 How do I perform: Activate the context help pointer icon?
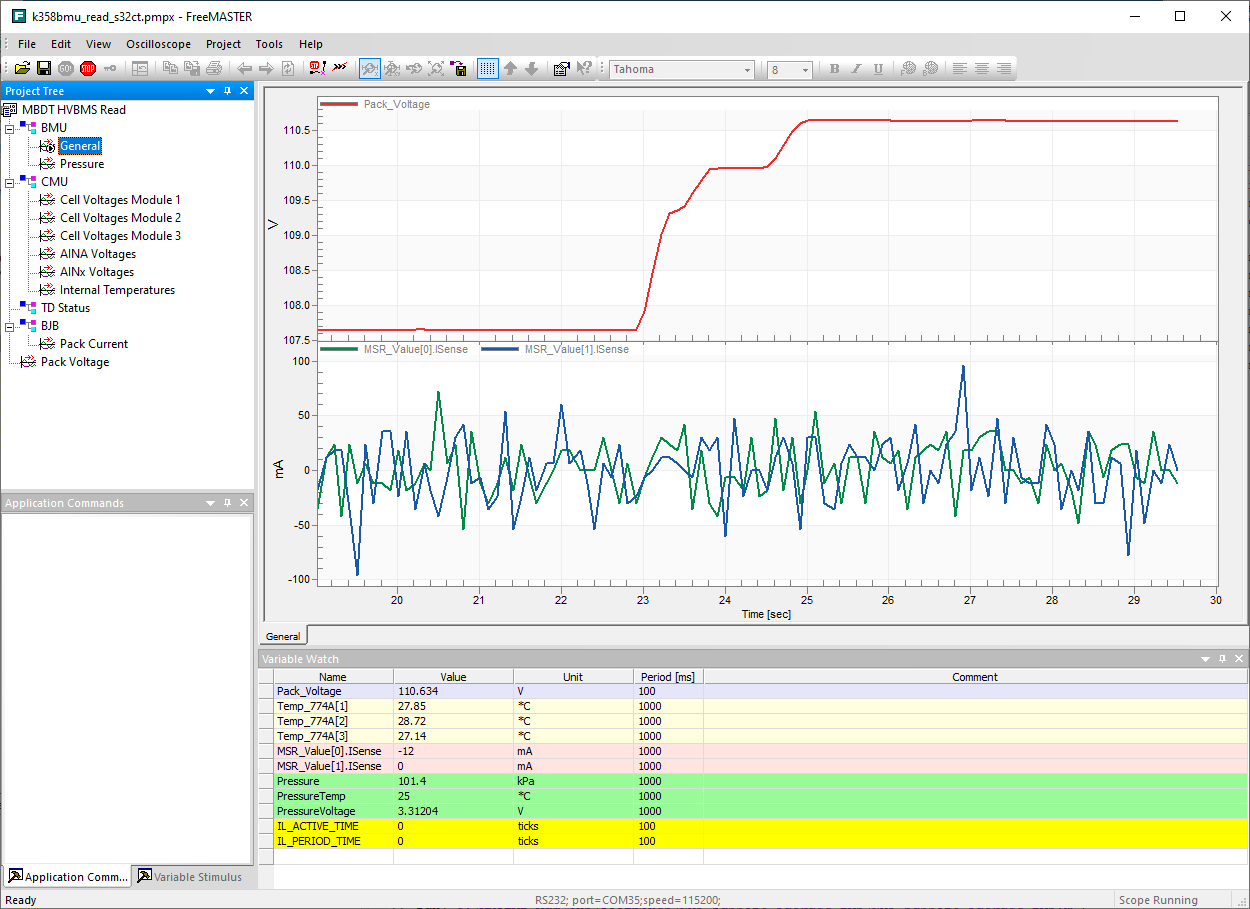585,68
